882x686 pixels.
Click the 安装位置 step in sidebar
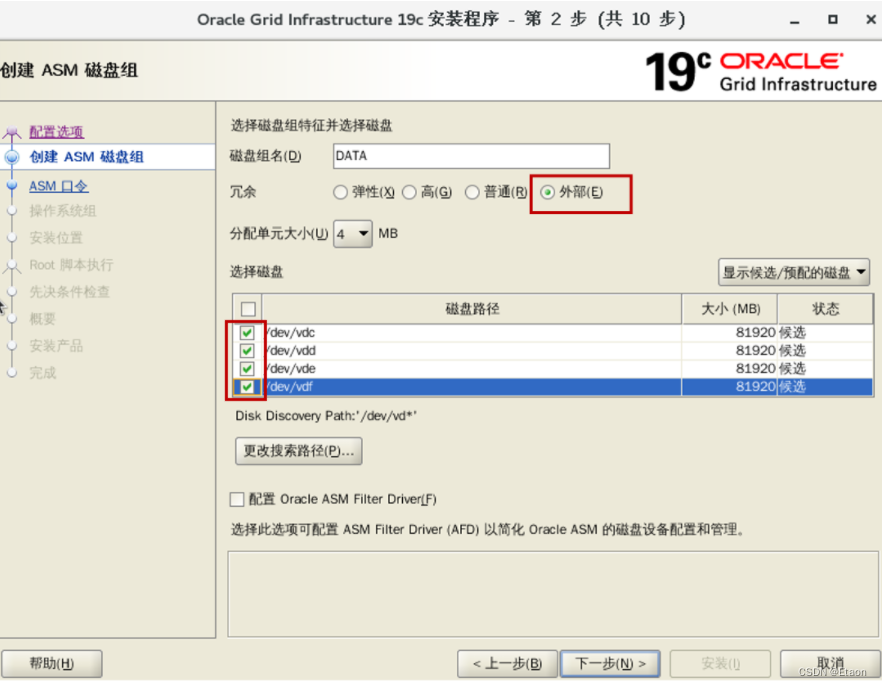point(56,238)
